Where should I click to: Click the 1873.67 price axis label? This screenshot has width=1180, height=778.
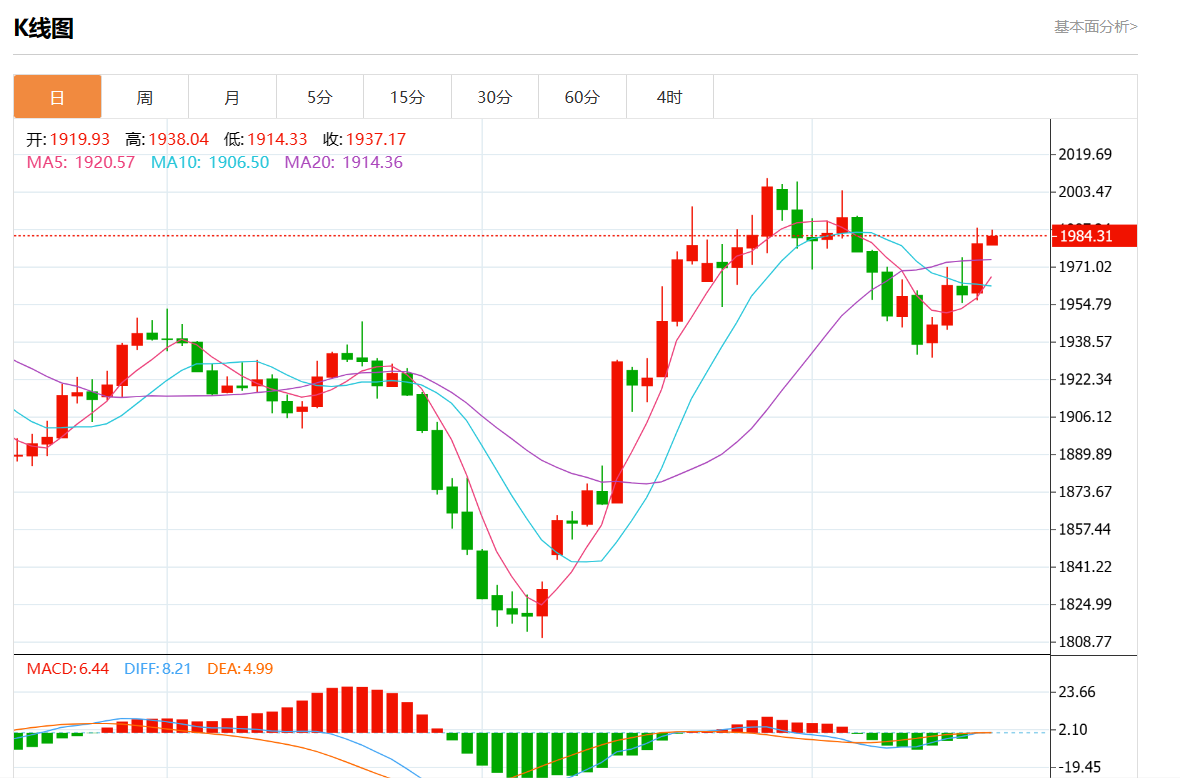(1085, 492)
